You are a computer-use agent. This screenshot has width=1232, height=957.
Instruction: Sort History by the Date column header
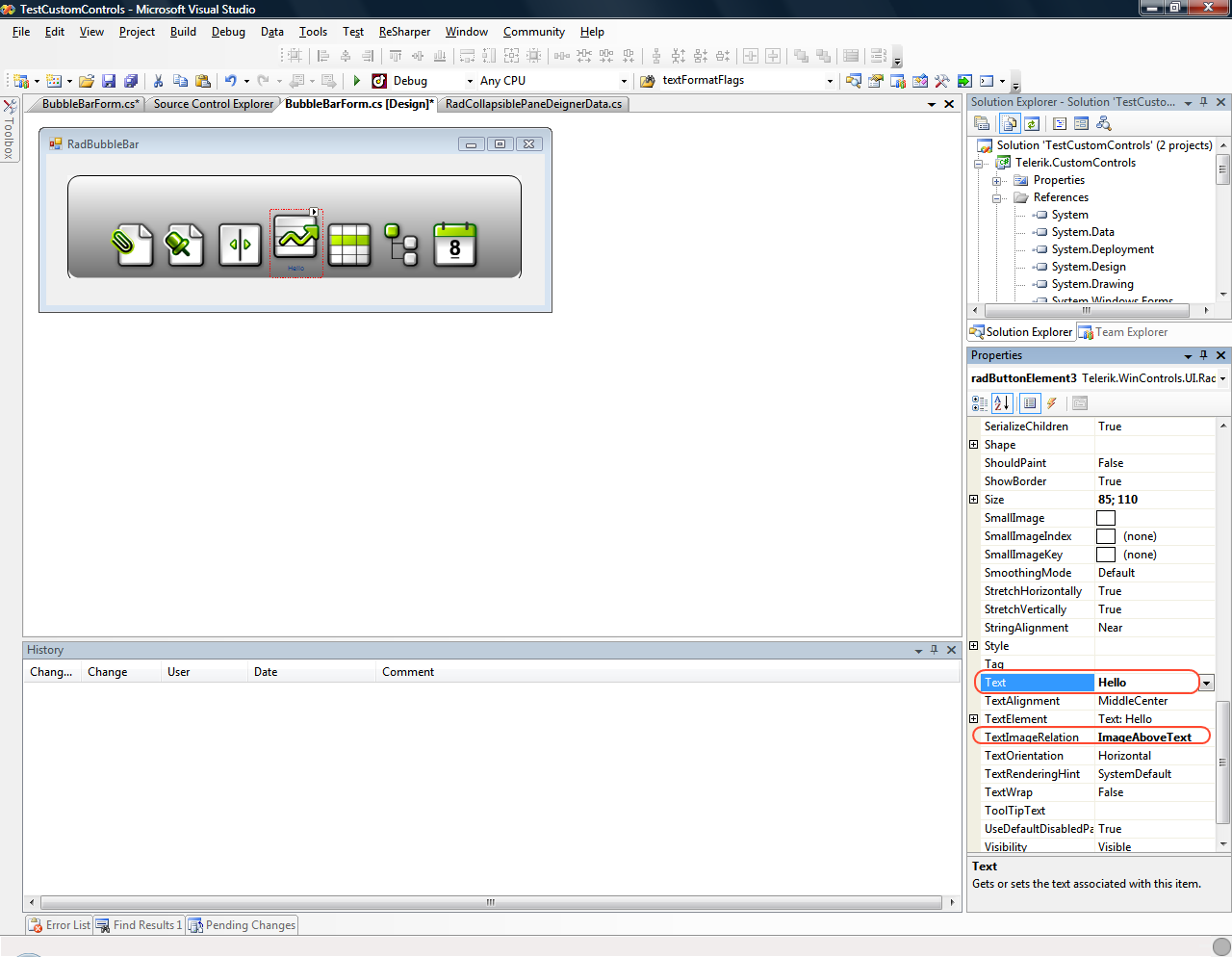click(x=311, y=672)
